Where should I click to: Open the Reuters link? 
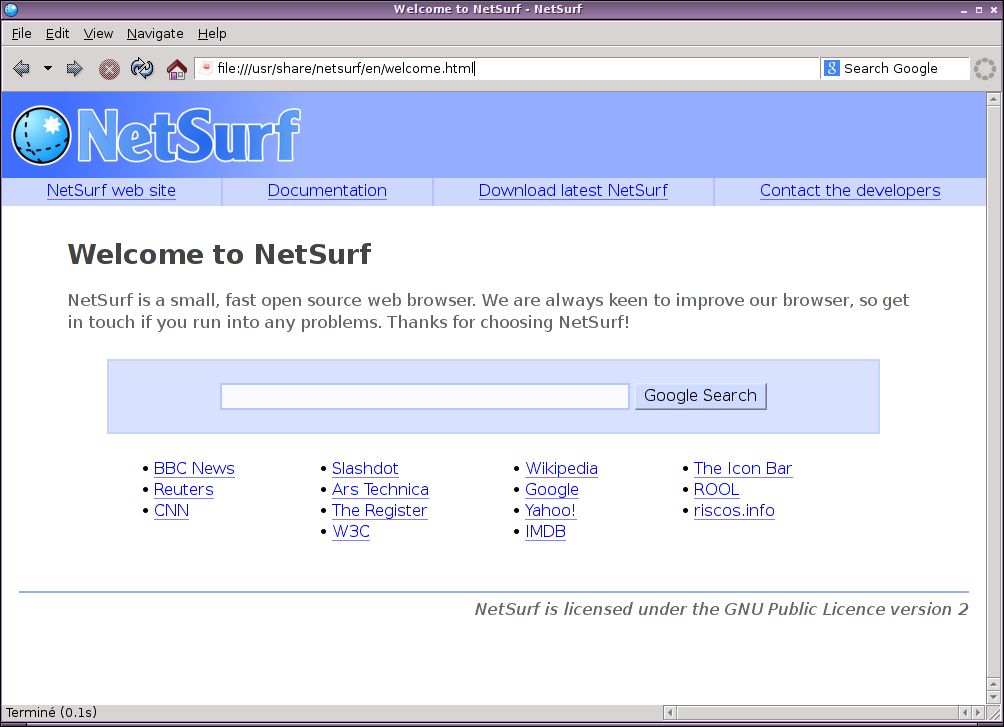[184, 489]
